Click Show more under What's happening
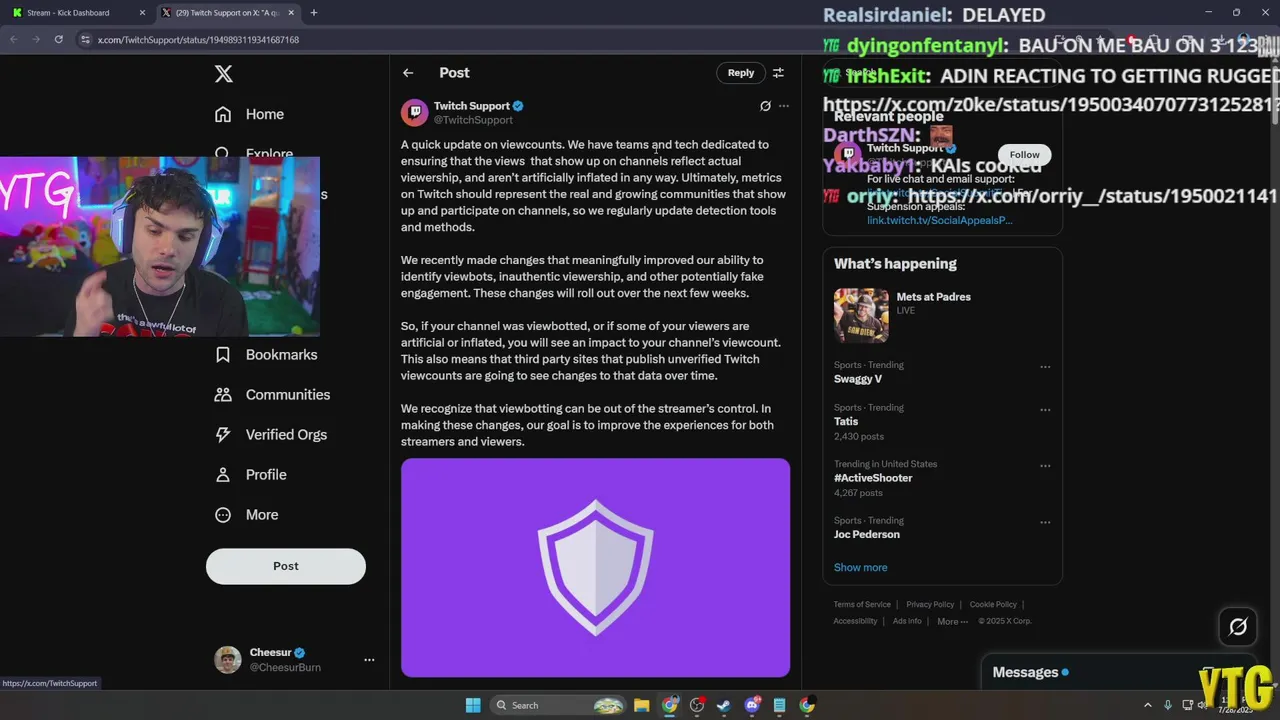The width and height of the screenshot is (1280, 720). click(x=860, y=567)
